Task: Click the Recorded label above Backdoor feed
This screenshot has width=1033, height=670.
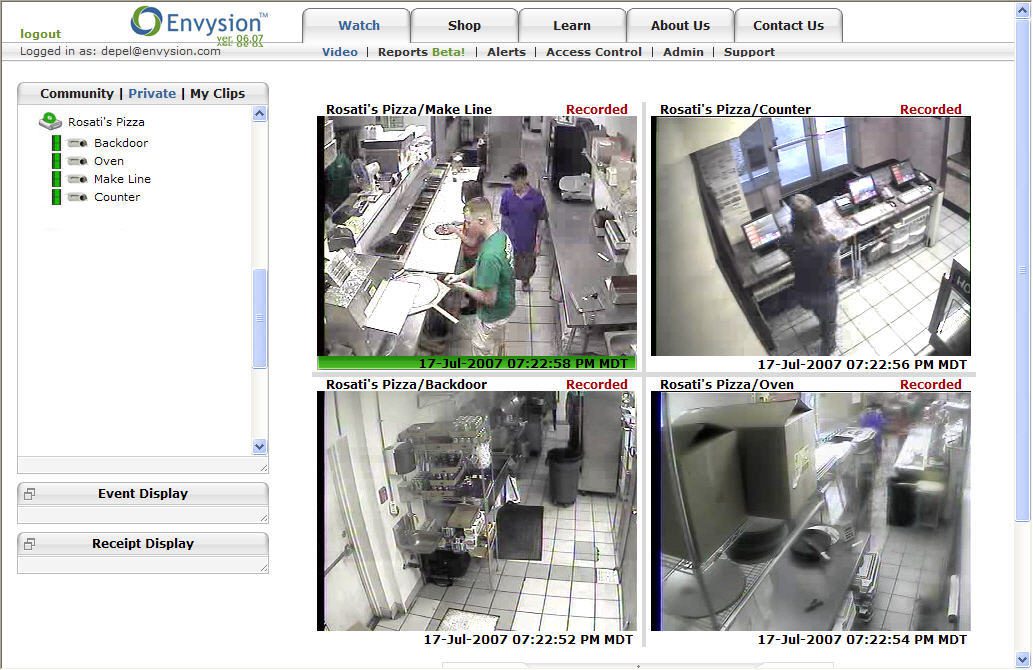Action: pos(597,385)
